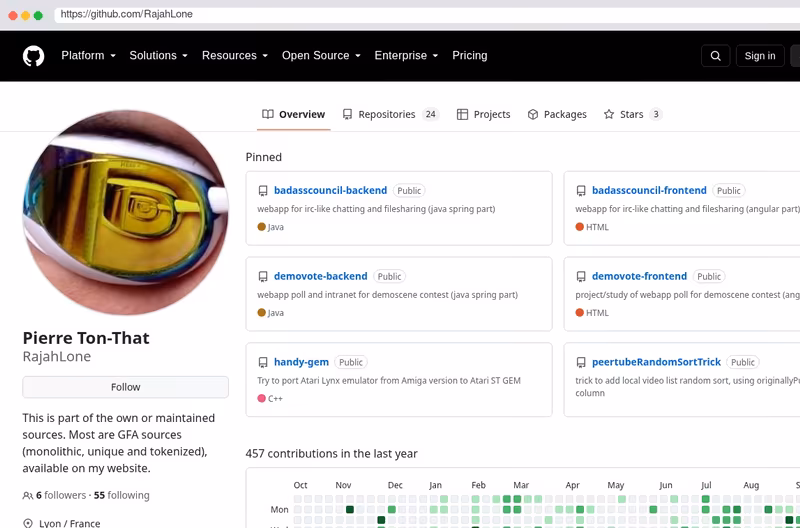Switch to the Projects tab
Screen dimensions: 800x528
point(483,114)
